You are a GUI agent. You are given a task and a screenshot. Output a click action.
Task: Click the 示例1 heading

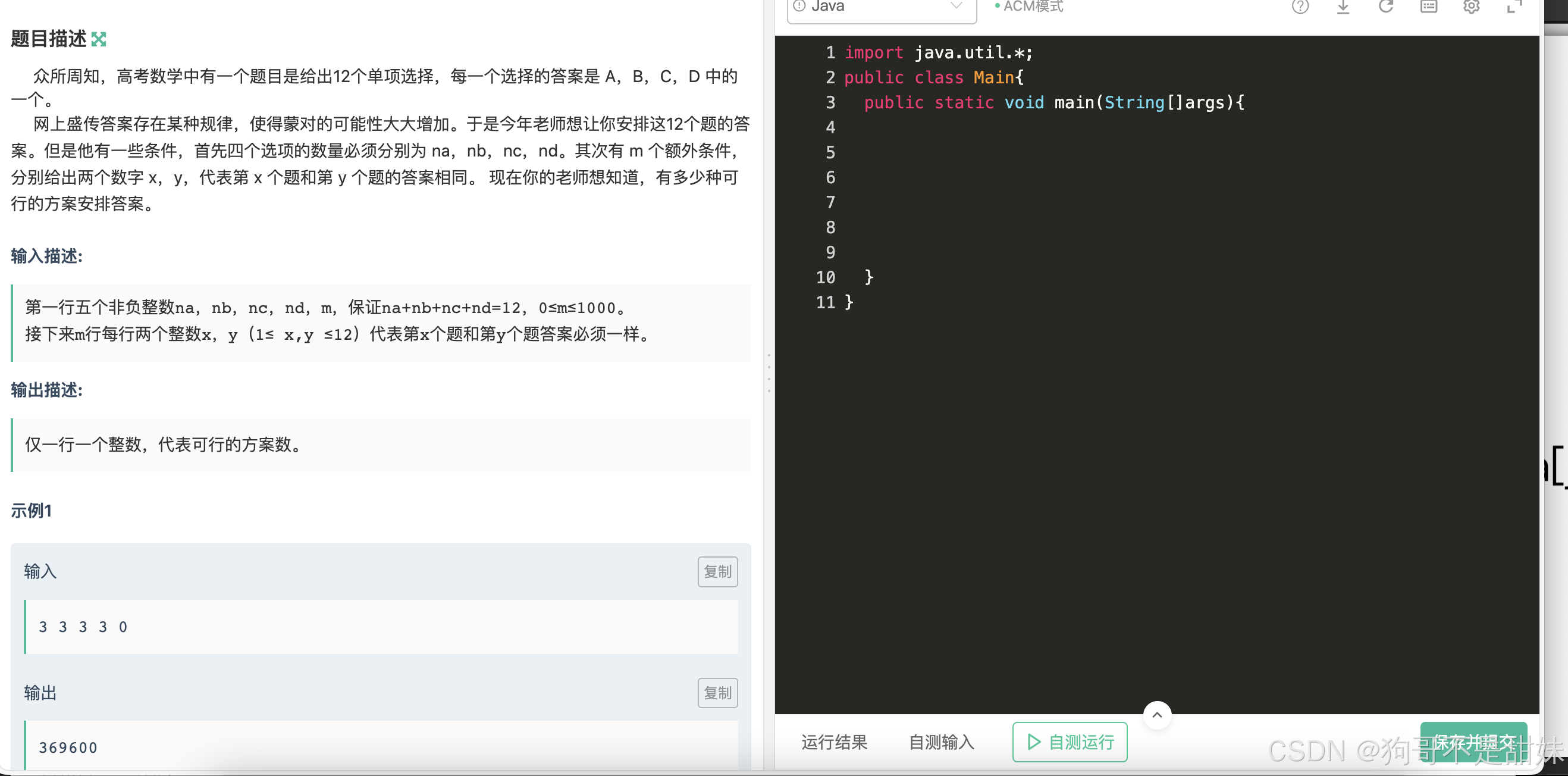(32, 511)
